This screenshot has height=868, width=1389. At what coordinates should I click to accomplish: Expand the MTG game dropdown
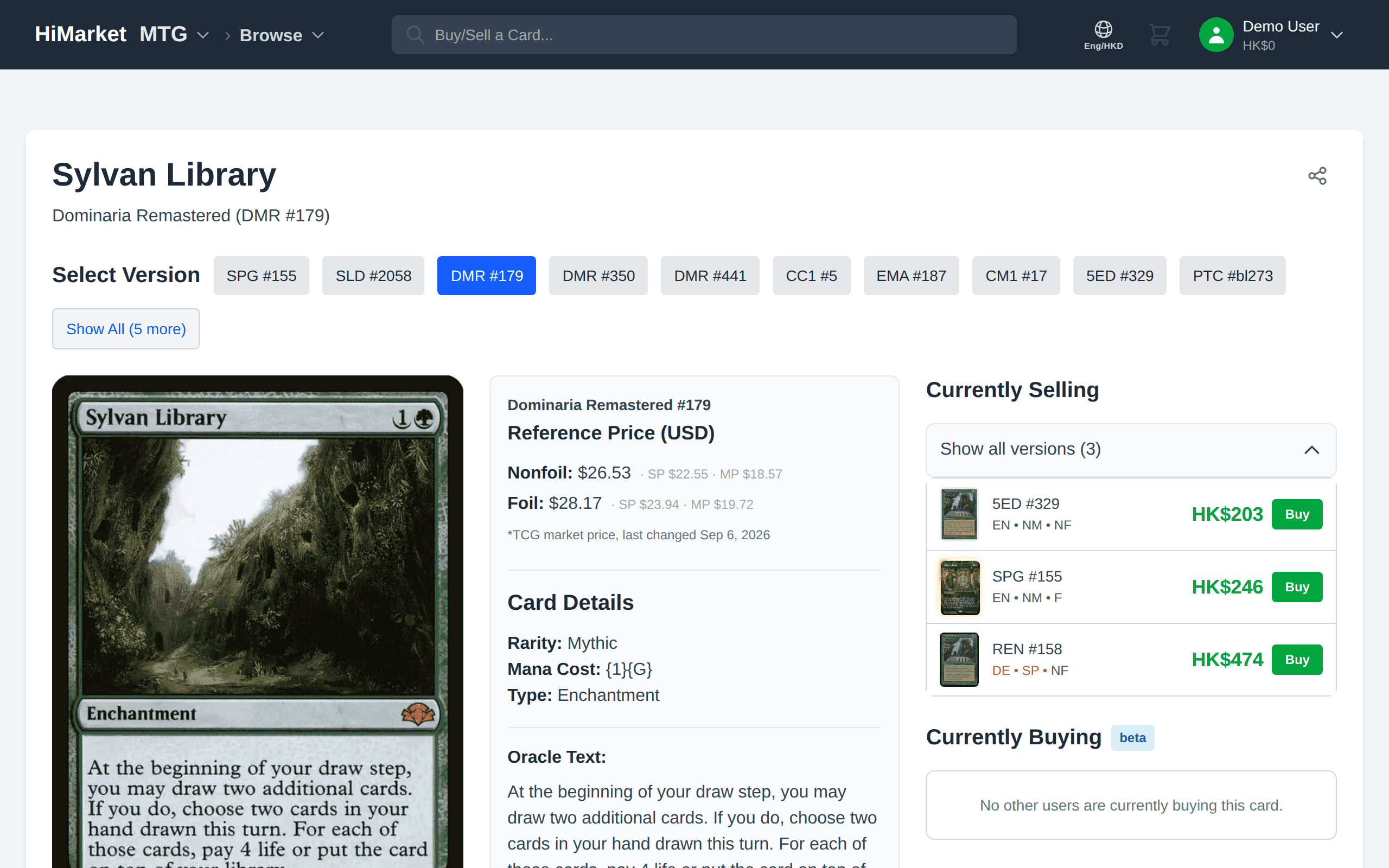coord(174,34)
